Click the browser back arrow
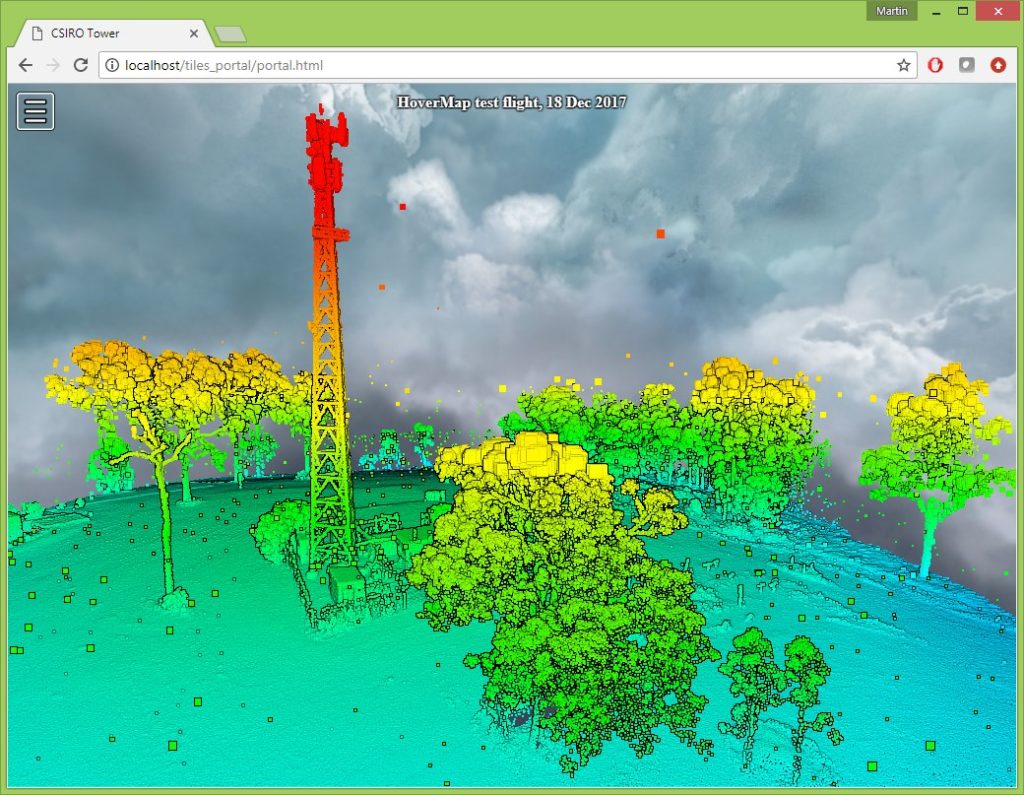This screenshot has width=1024, height=795. (24, 65)
